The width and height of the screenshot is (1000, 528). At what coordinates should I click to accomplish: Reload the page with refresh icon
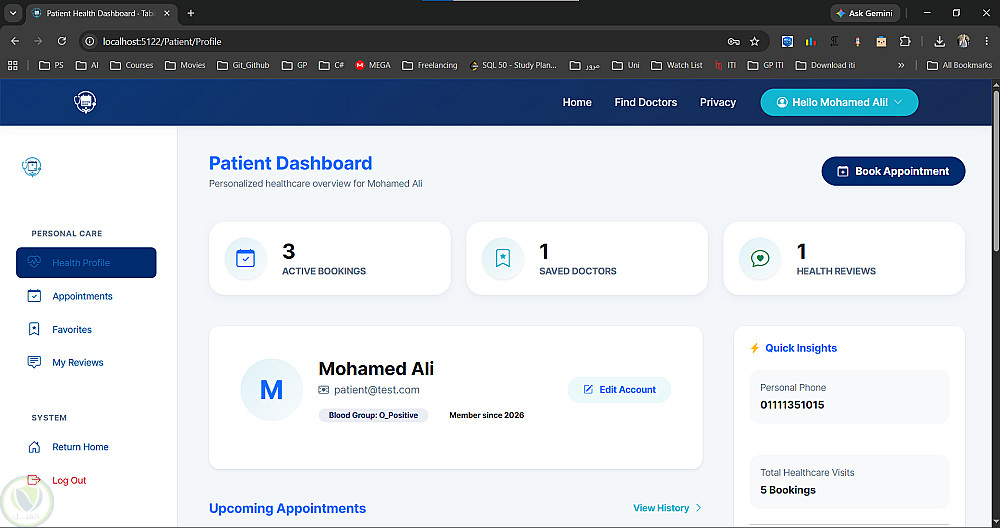tap(62, 41)
